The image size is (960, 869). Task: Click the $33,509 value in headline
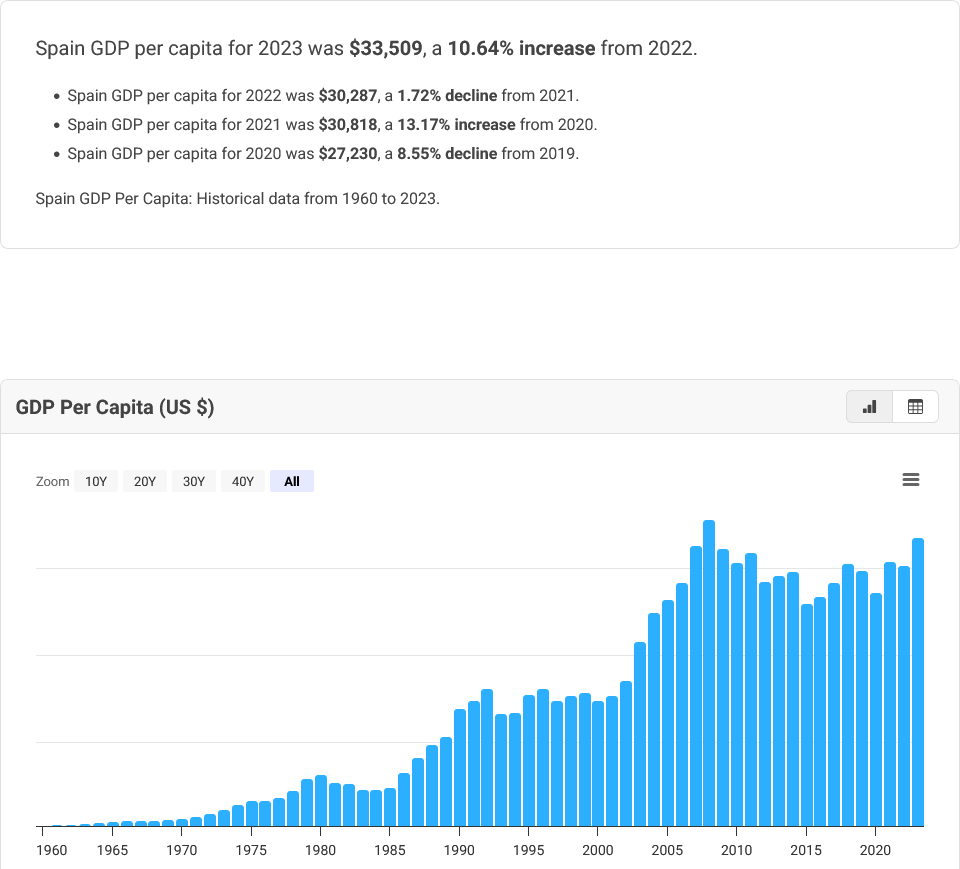(x=386, y=48)
